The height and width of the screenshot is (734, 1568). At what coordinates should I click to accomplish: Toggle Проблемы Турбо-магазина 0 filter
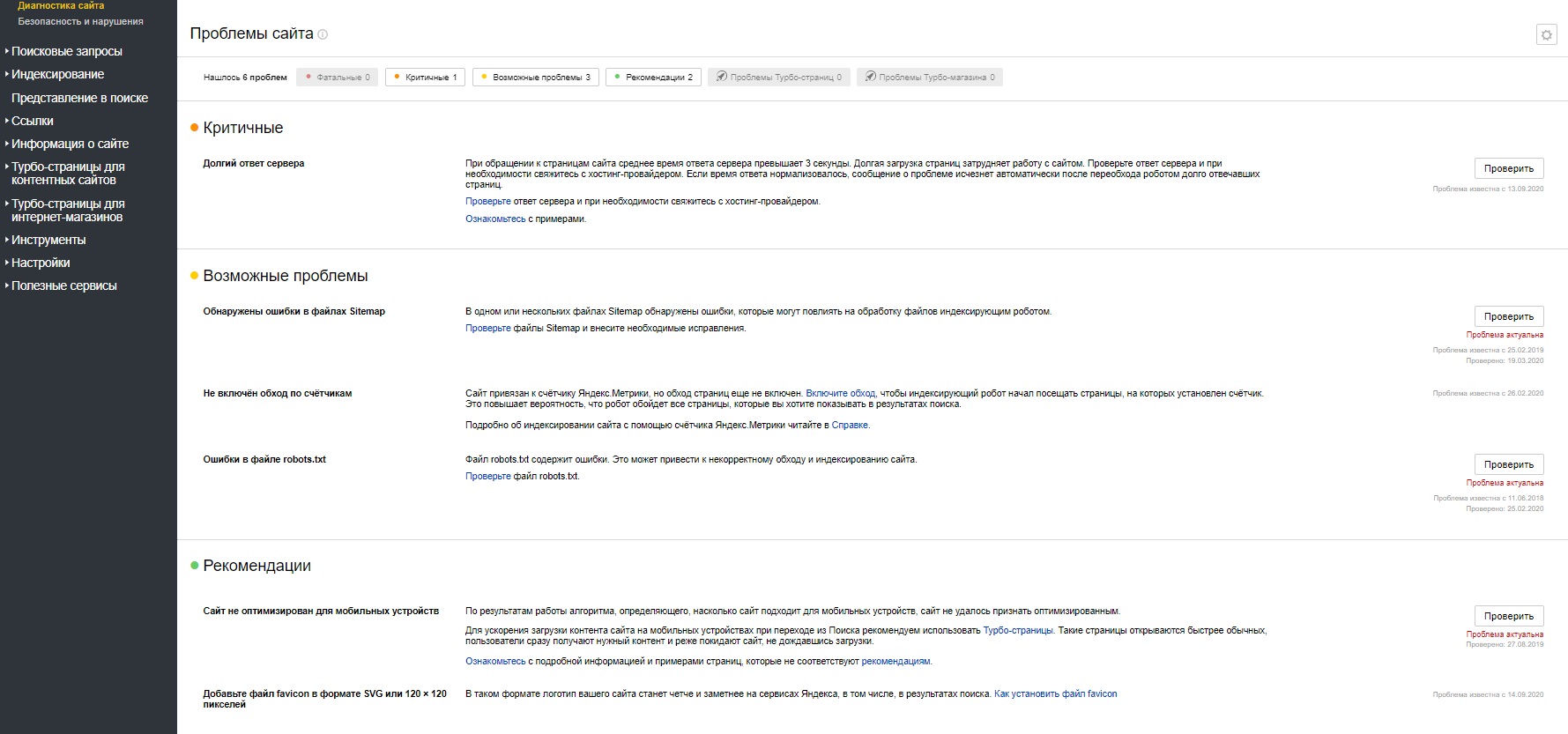(930, 78)
